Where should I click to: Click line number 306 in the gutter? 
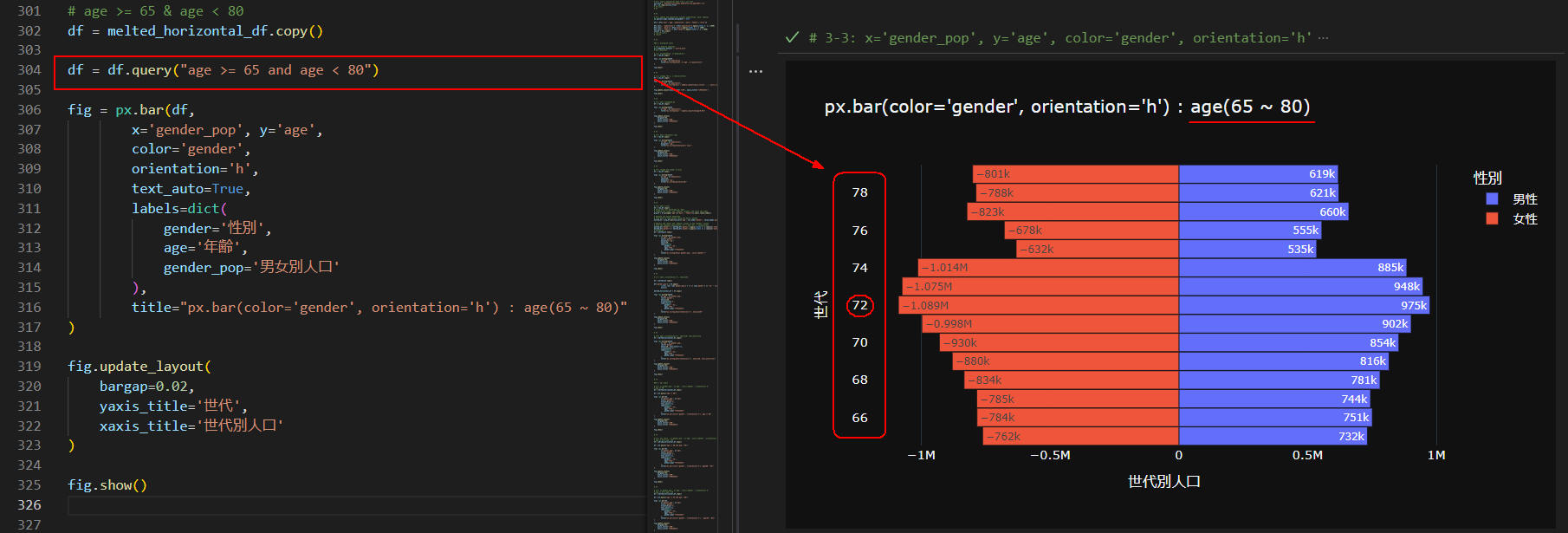coord(29,110)
